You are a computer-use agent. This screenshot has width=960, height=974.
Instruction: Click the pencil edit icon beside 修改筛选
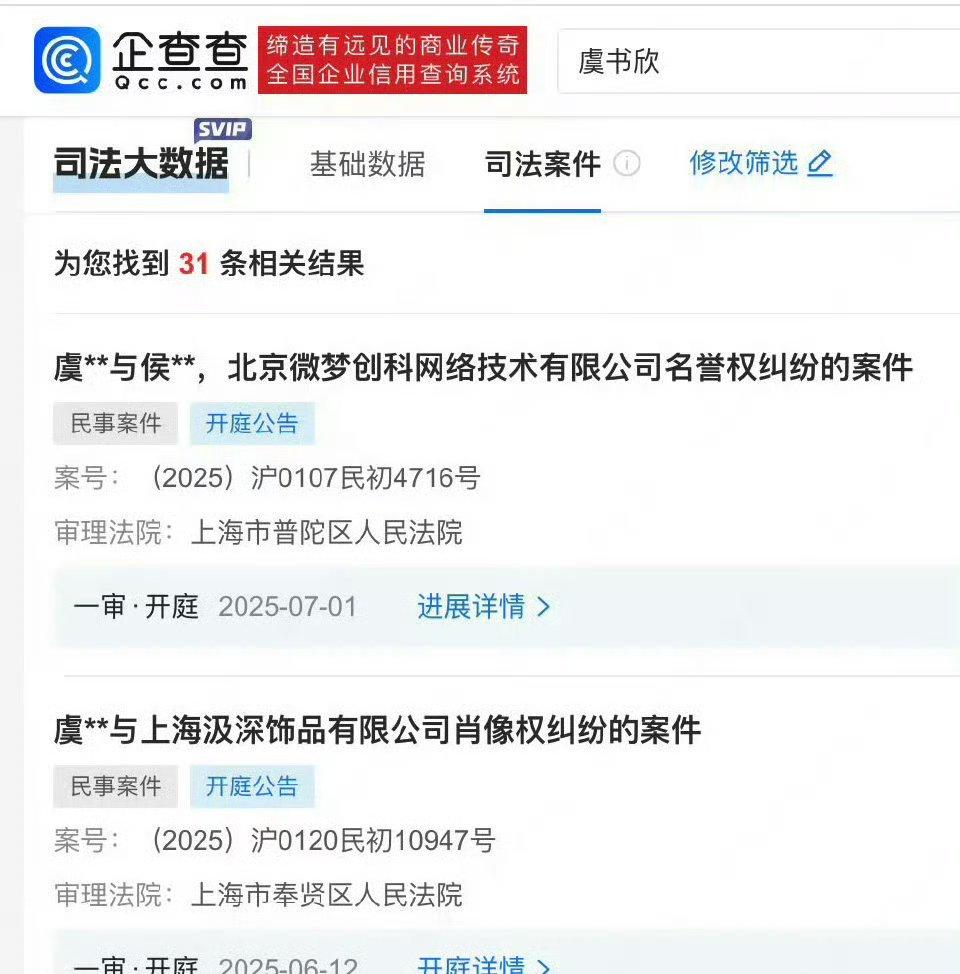coord(820,163)
